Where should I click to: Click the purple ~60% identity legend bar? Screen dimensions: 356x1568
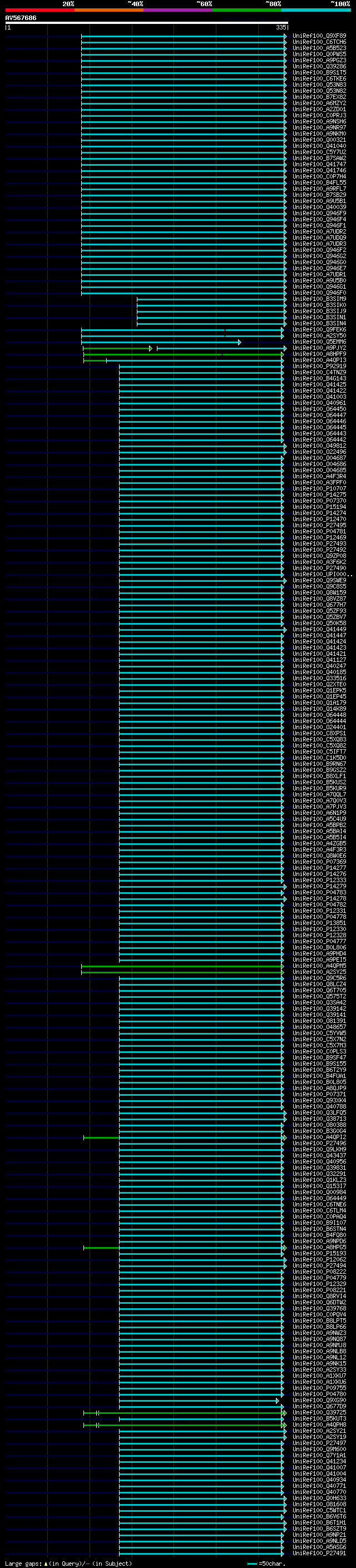179,10
